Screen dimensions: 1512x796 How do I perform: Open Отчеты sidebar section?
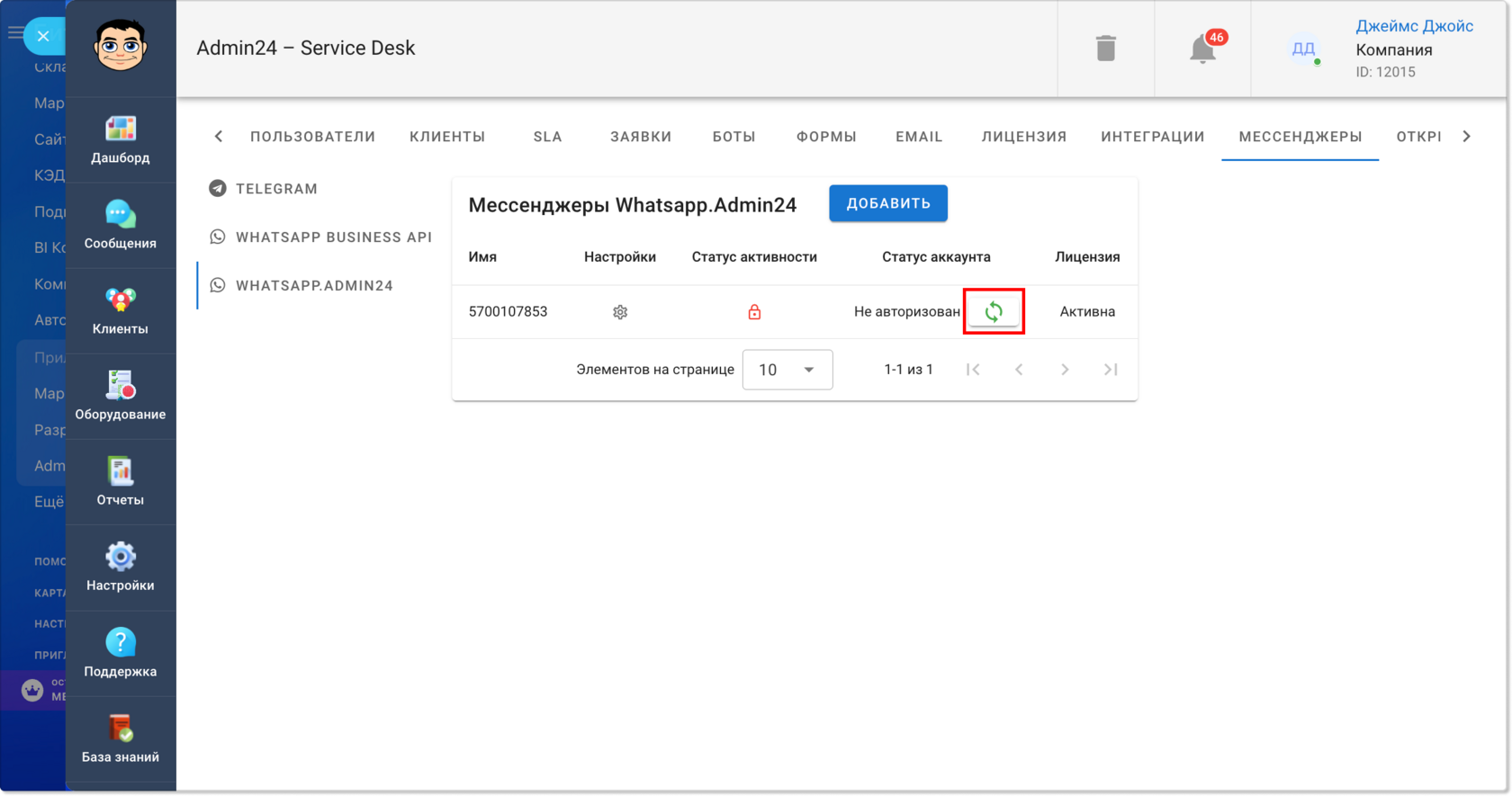(x=121, y=482)
